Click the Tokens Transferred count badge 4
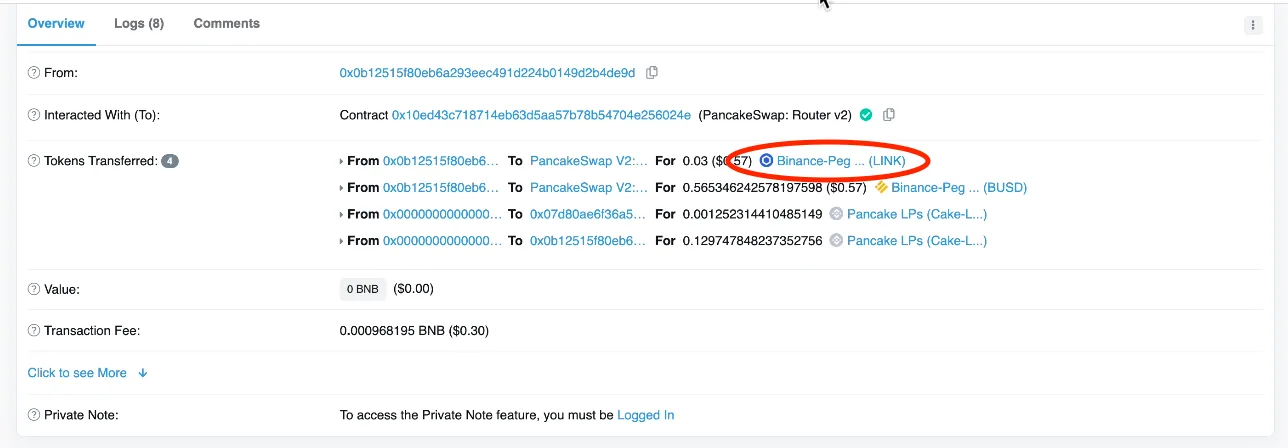1288x448 pixels. pos(170,161)
